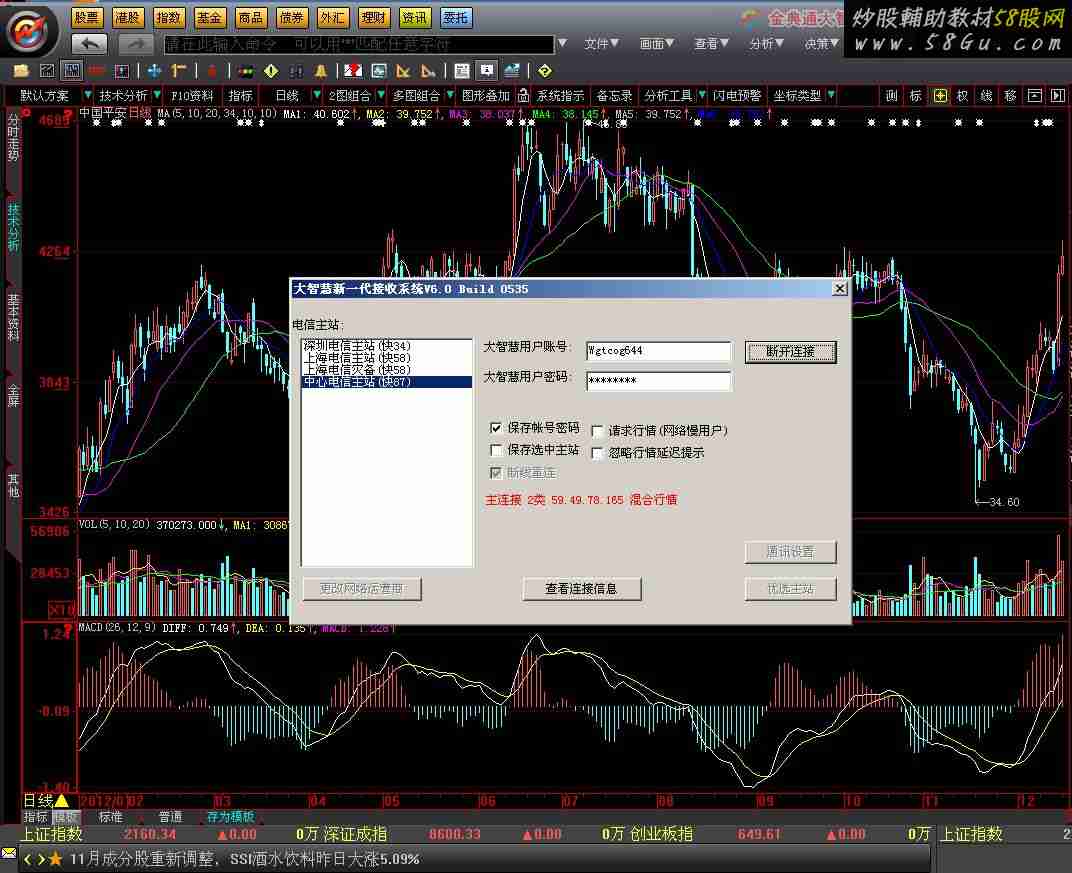Image resolution: width=1072 pixels, height=873 pixels.
Task: Switch to the 基金 tab
Action: click(210, 18)
